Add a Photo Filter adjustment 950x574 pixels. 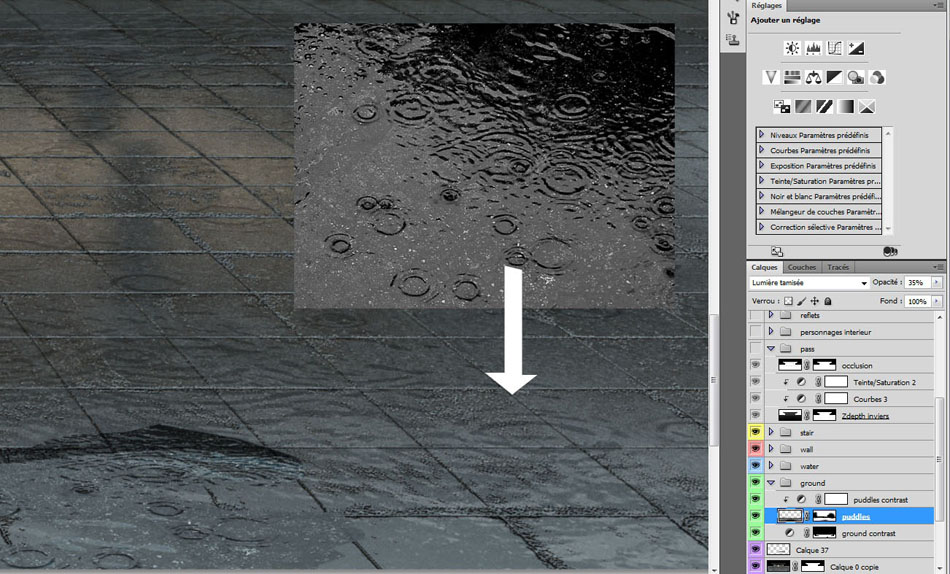click(856, 77)
